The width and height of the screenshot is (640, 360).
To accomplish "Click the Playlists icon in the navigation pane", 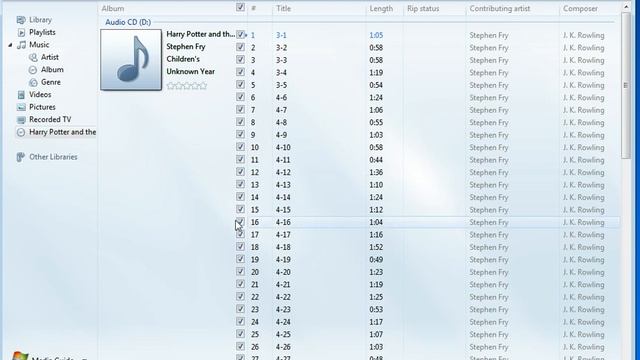I will [21, 32].
